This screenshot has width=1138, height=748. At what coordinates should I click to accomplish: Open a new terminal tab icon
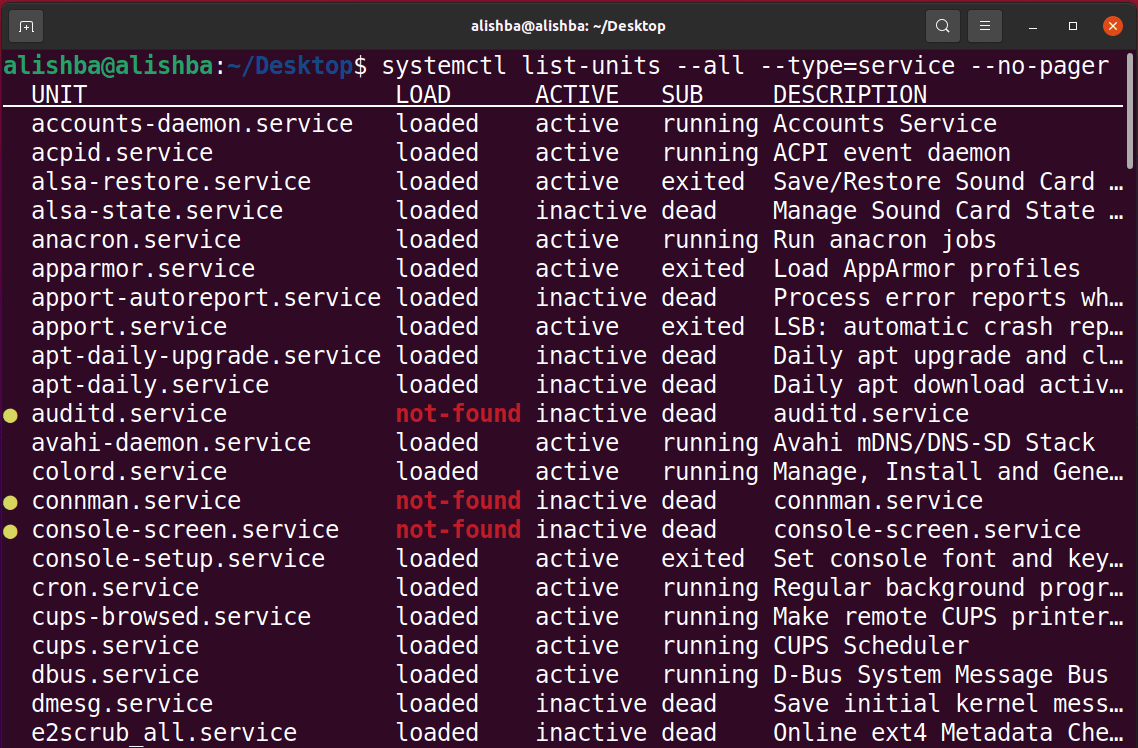26,26
